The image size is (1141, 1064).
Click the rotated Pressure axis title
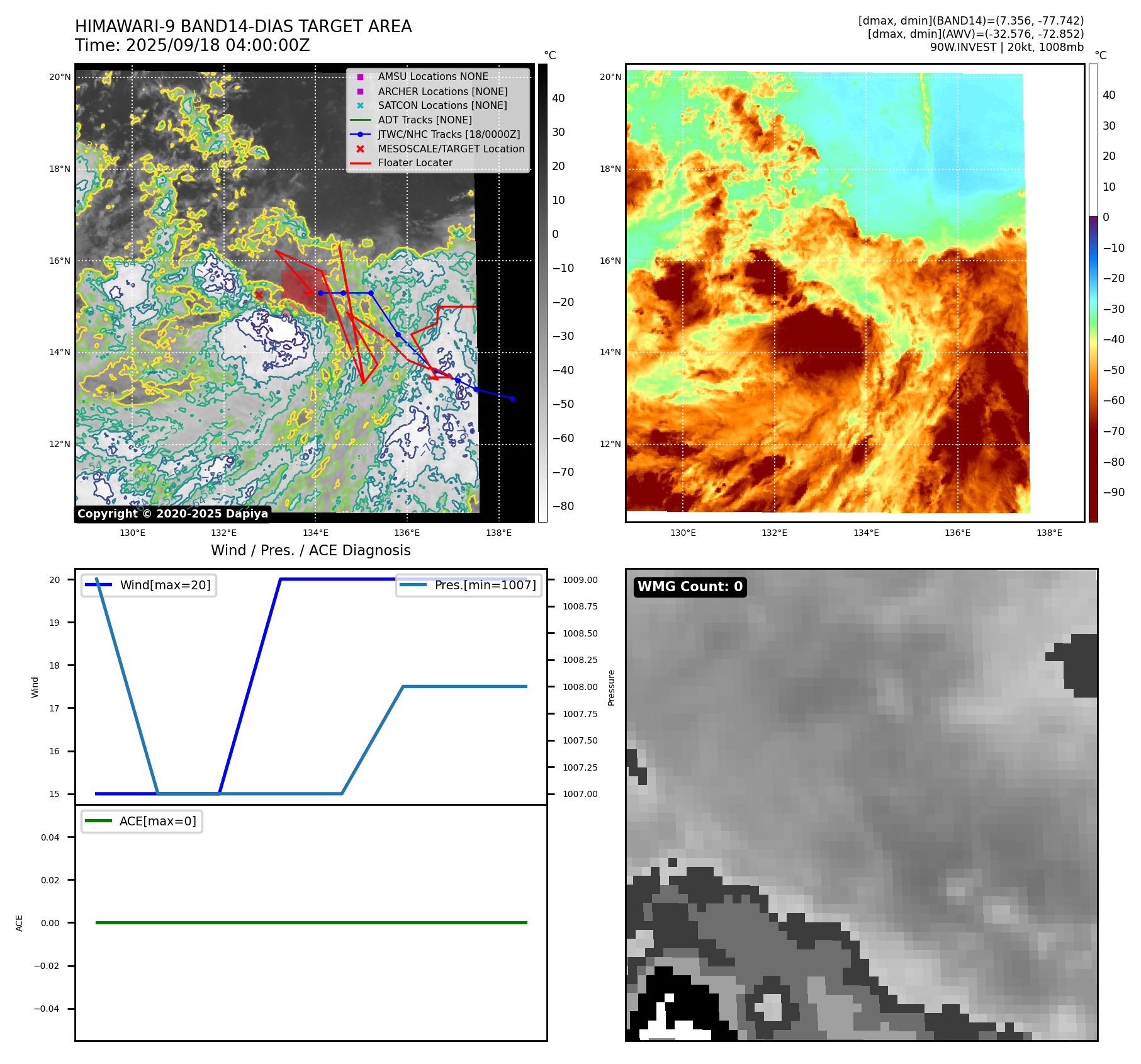(x=611, y=688)
